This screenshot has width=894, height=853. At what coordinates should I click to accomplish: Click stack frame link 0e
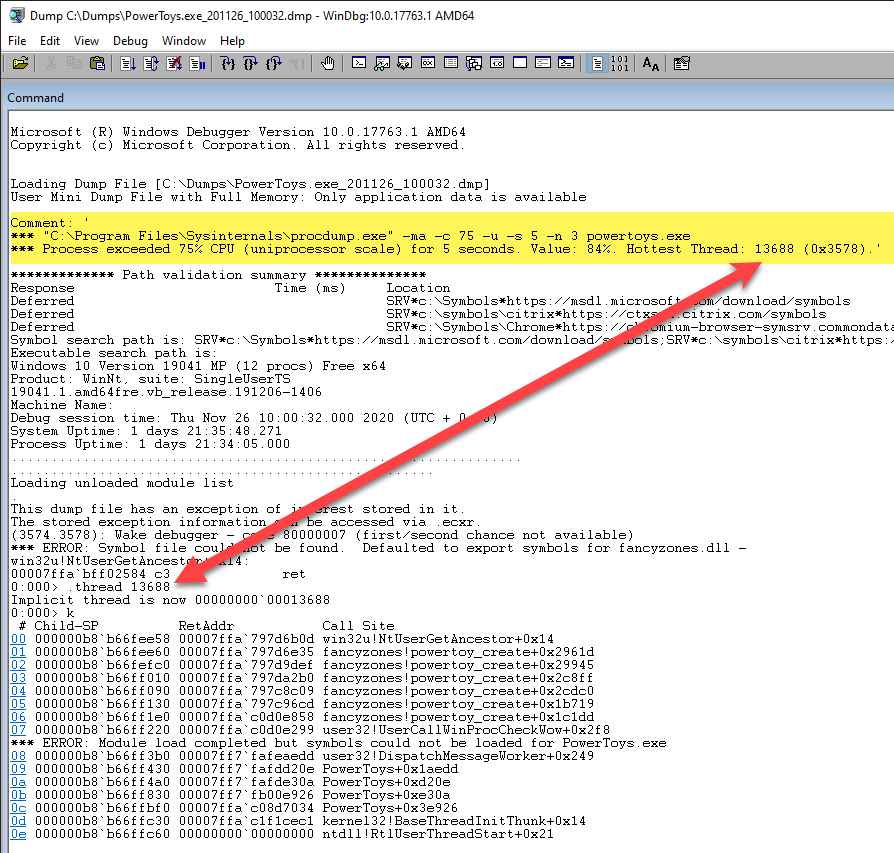[18, 834]
